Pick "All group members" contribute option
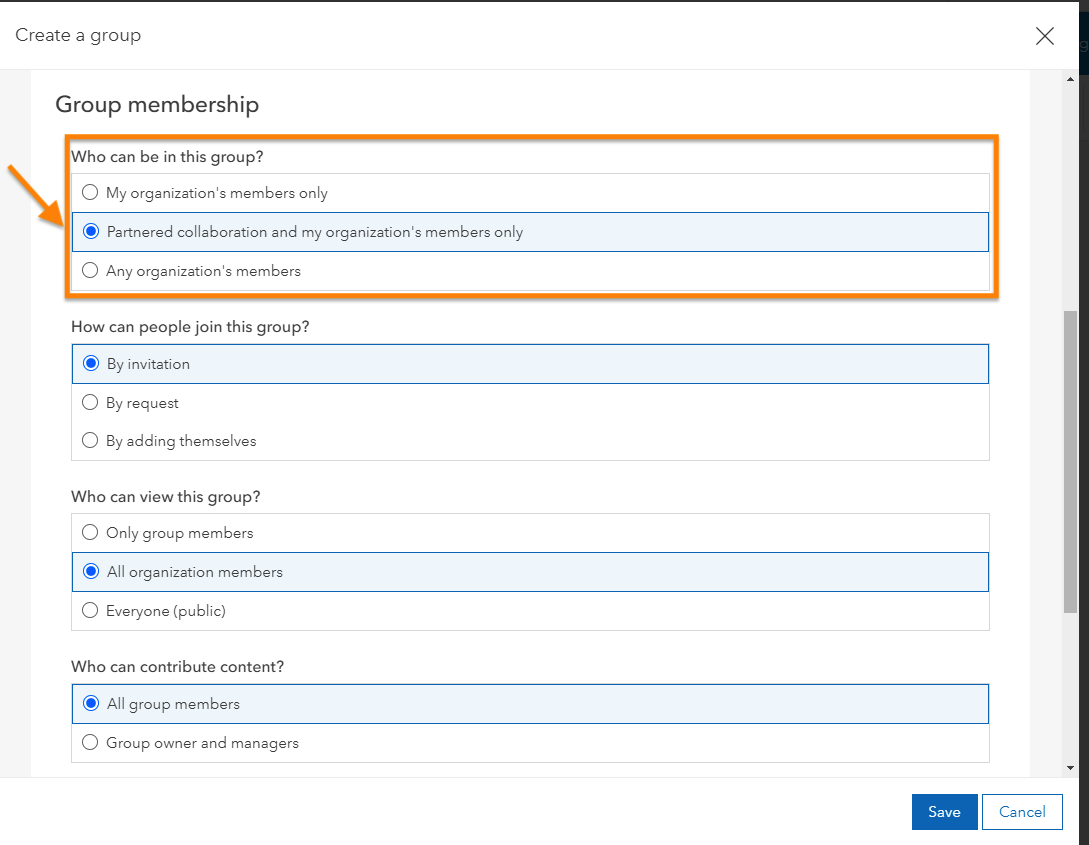Screen dimensions: 1089x845 pyautogui.click(x=91, y=704)
